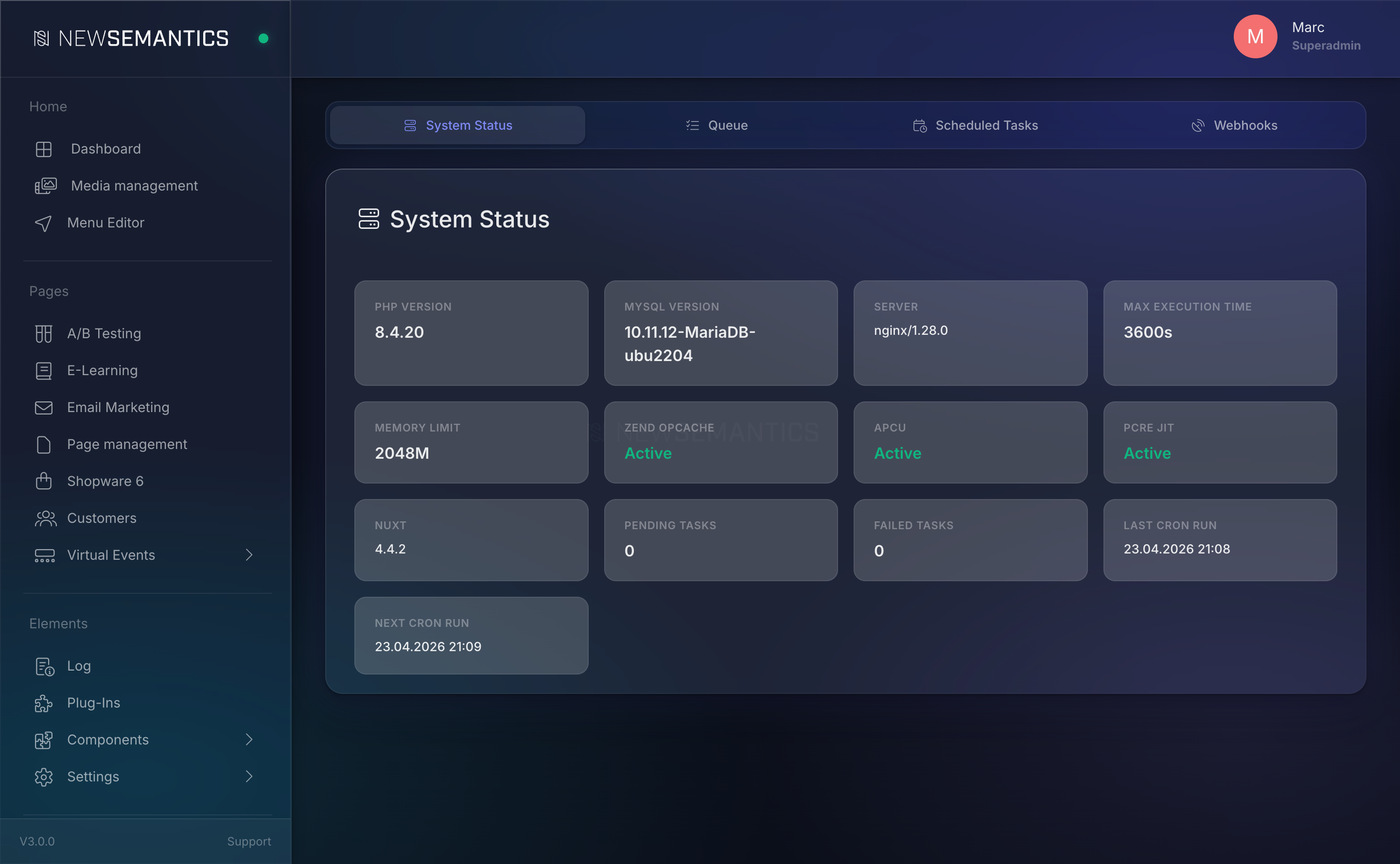The image size is (1400, 864).
Task: Switch to the Queue tab
Action: tap(717, 125)
